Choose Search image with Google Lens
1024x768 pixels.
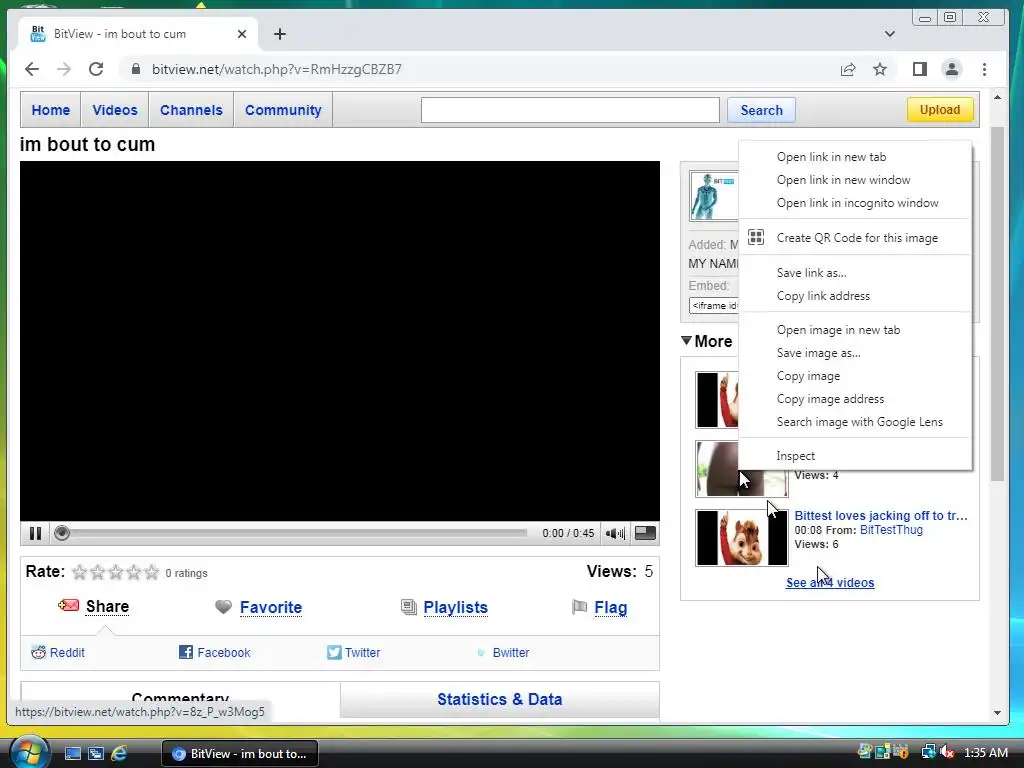click(x=855, y=422)
